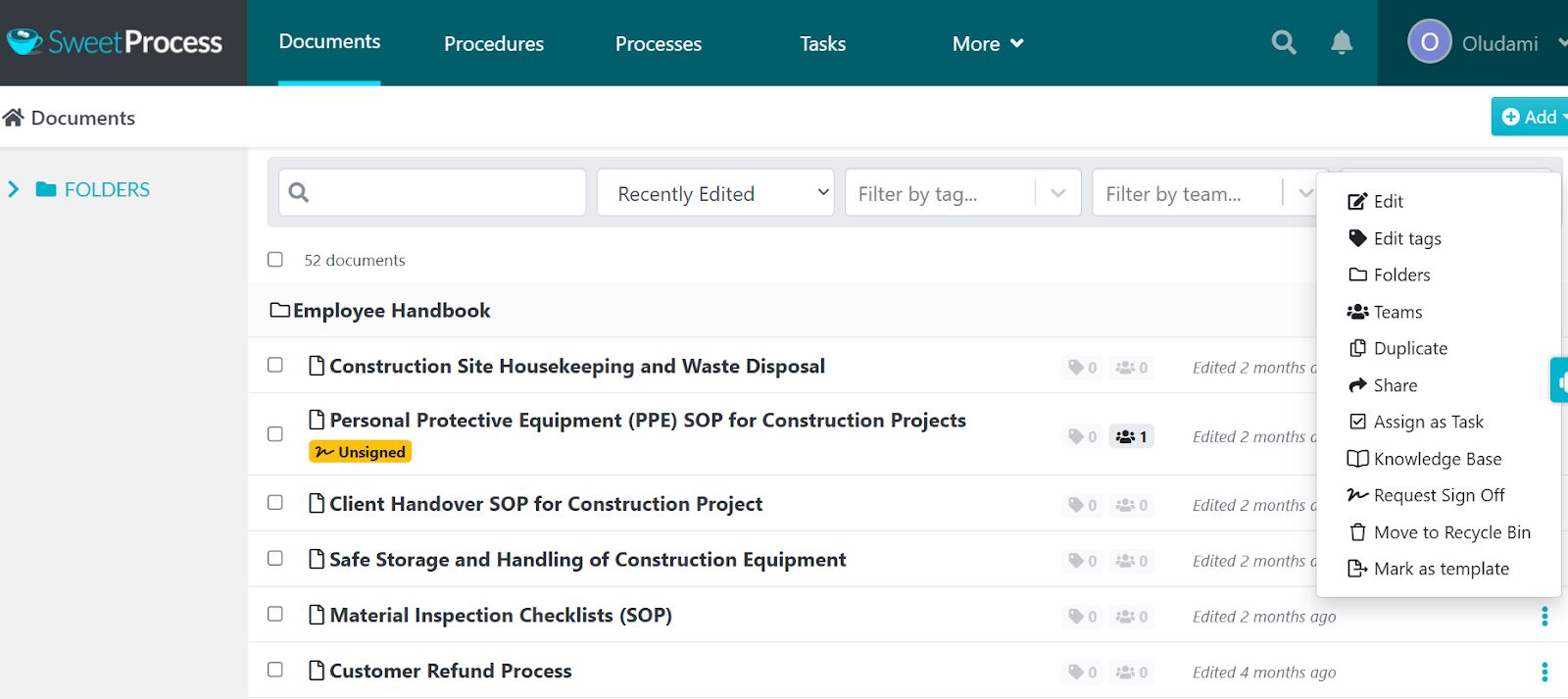
Task: Click teams badge showing 1 for PPE SOP
Action: click(1132, 436)
